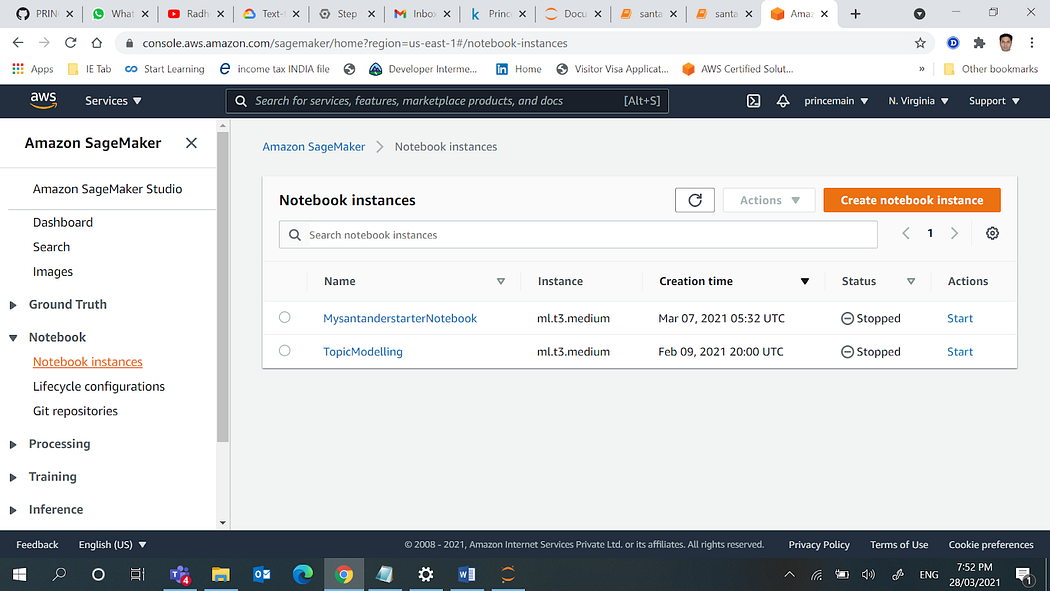This screenshot has height=591, width=1050.
Task: Open Outlook from taskbar
Action: tap(262, 574)
